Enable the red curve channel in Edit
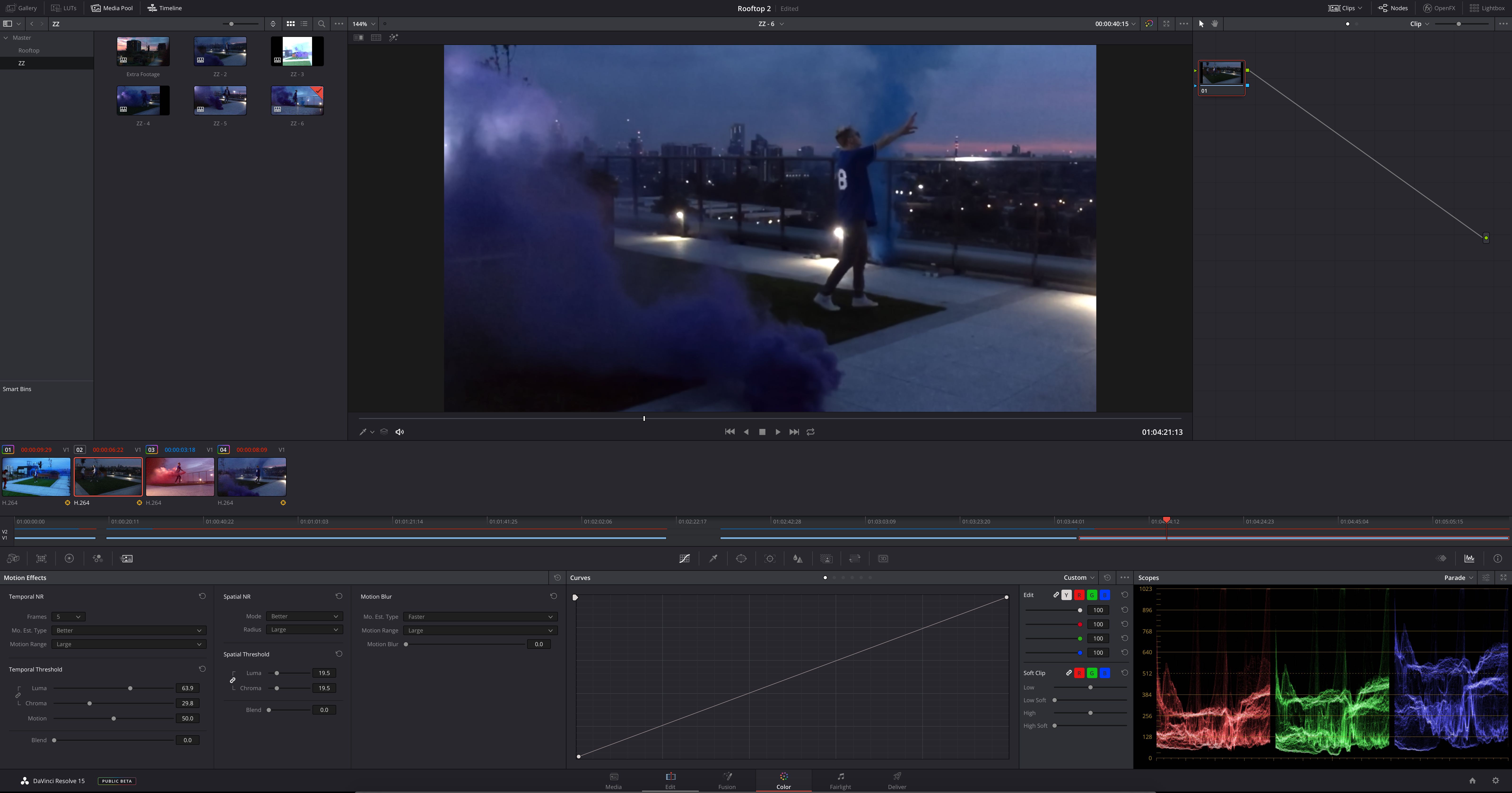This screenshot has height=793, width=1512. 1079,595
